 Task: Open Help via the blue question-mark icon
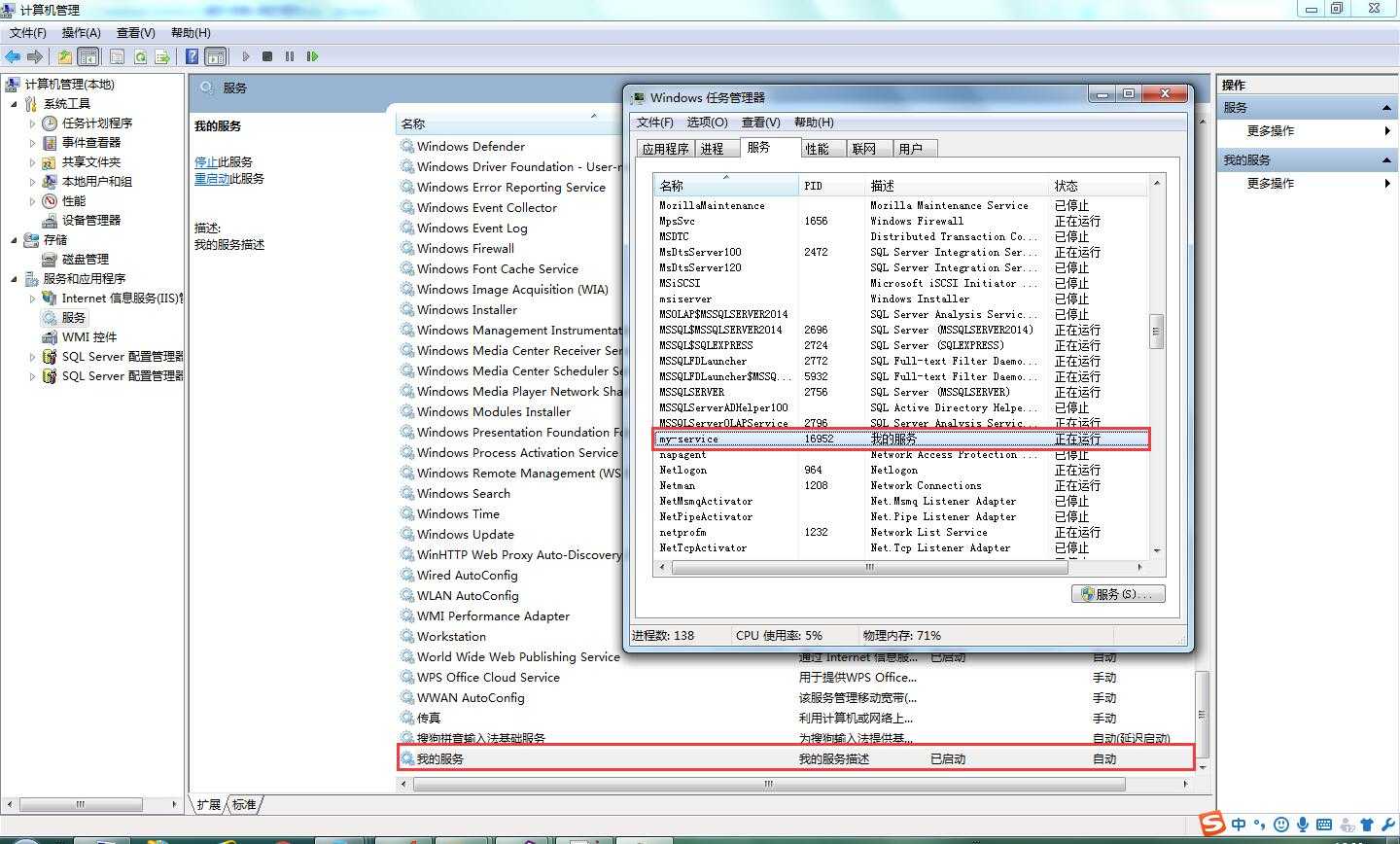(x=192, y=56)
